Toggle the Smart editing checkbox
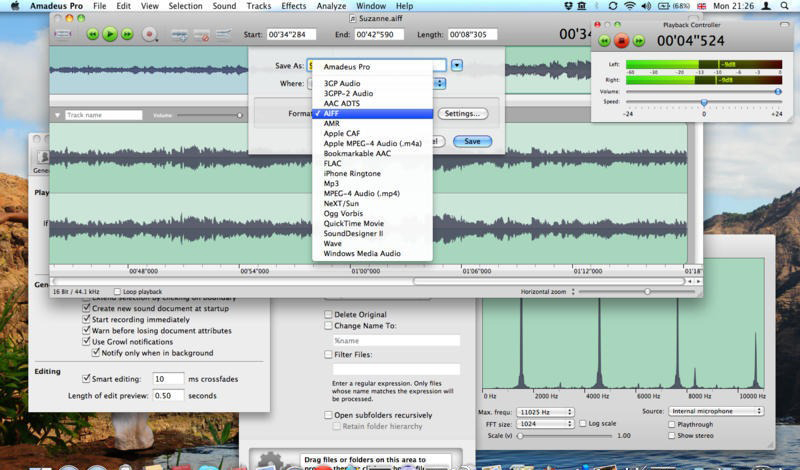Viewport: 800px width, 470px height. coord(85,380)
